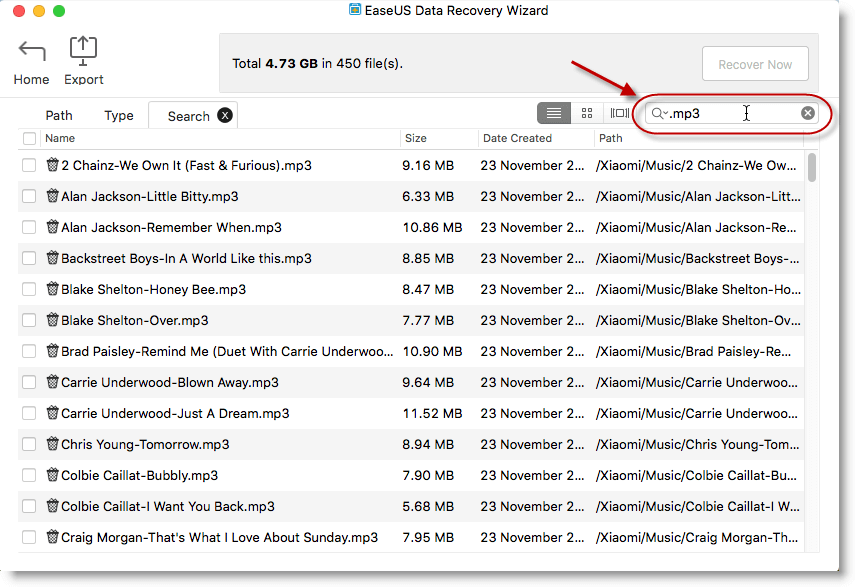
Task: Toggle the select-all checkbox in header
Action: pyautogui.click(x=29, y=138)
